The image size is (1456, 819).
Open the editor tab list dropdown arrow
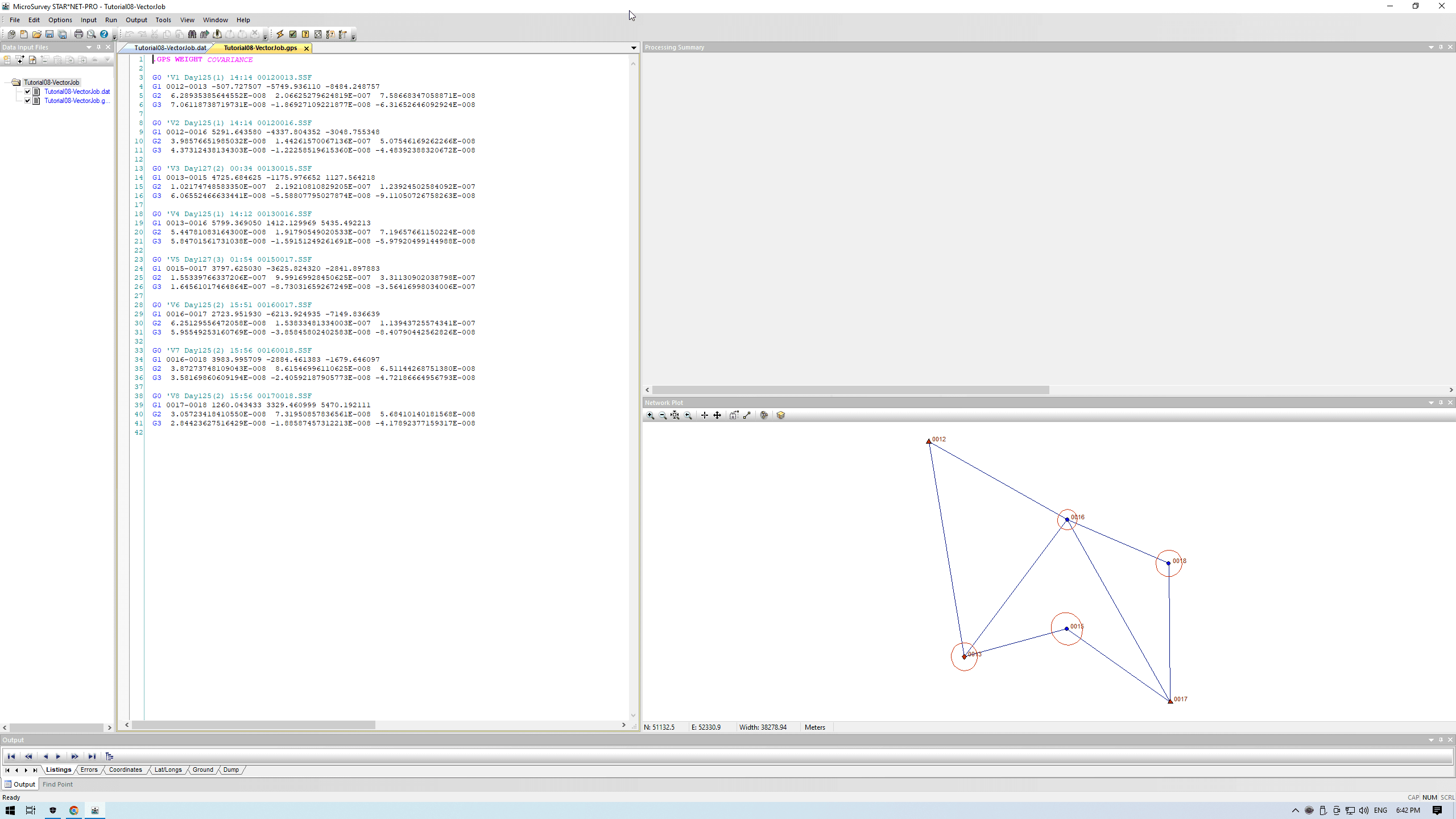click(634, 48)
